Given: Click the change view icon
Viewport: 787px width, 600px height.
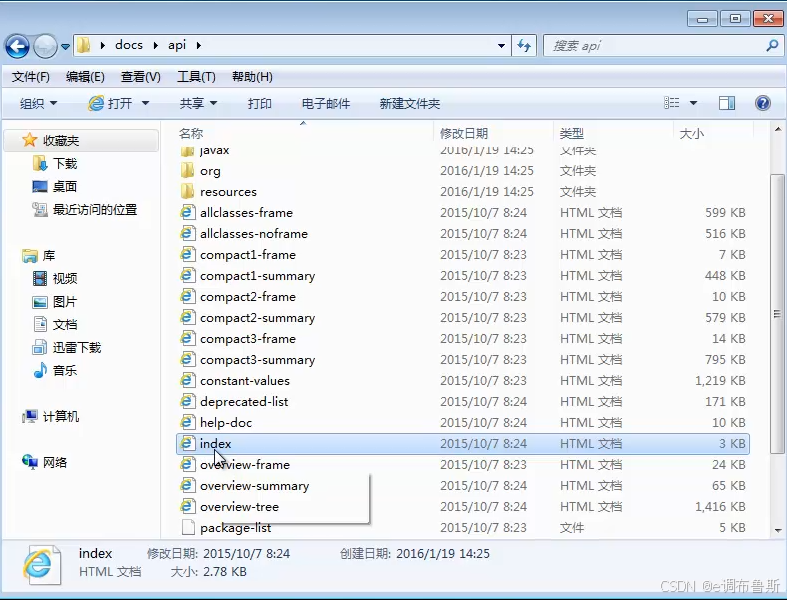Looking at the screenshot, I should 672,103.
